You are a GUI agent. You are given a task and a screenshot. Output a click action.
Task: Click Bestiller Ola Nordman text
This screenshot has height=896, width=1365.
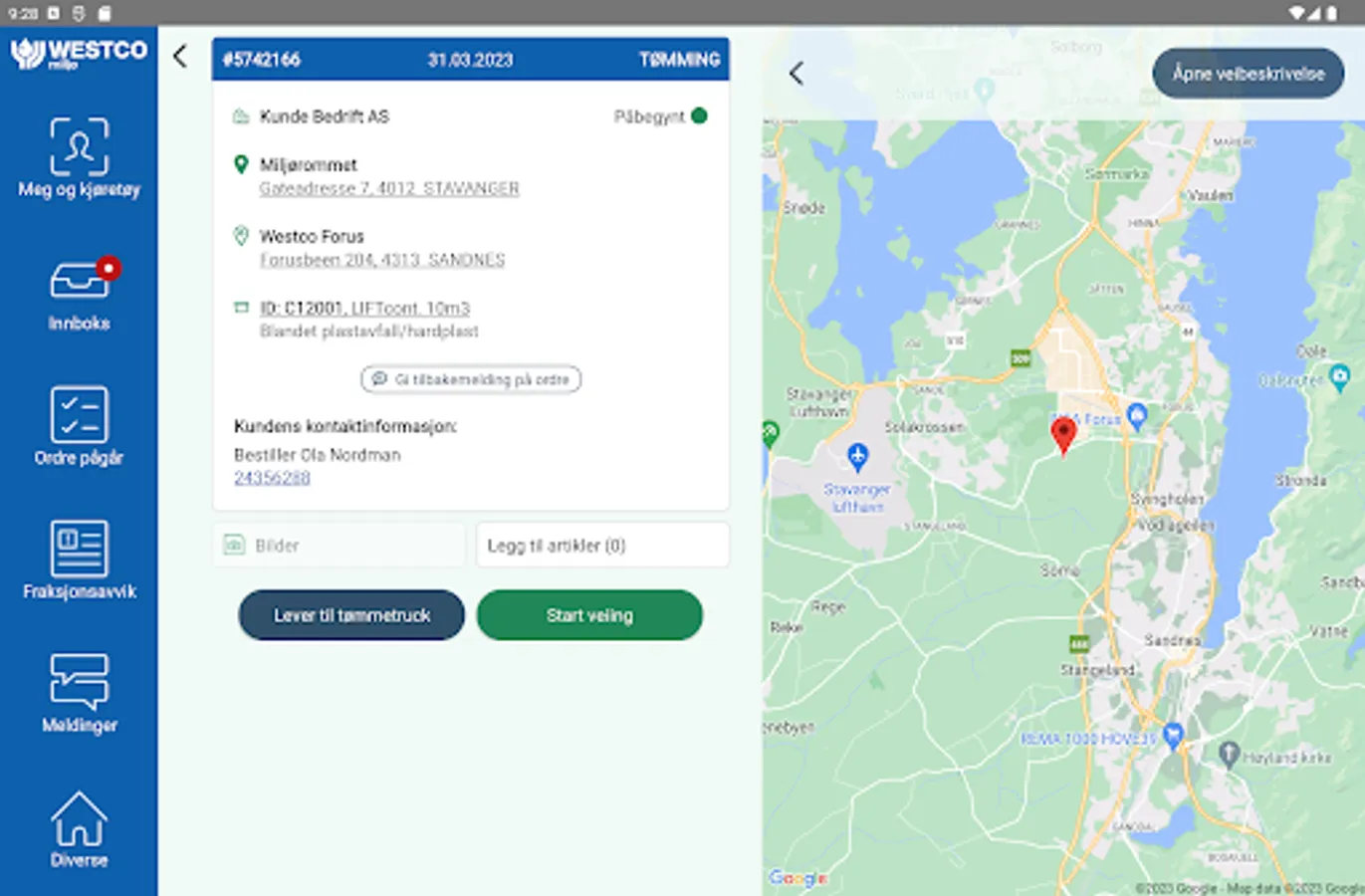click(x=318, y=455)
